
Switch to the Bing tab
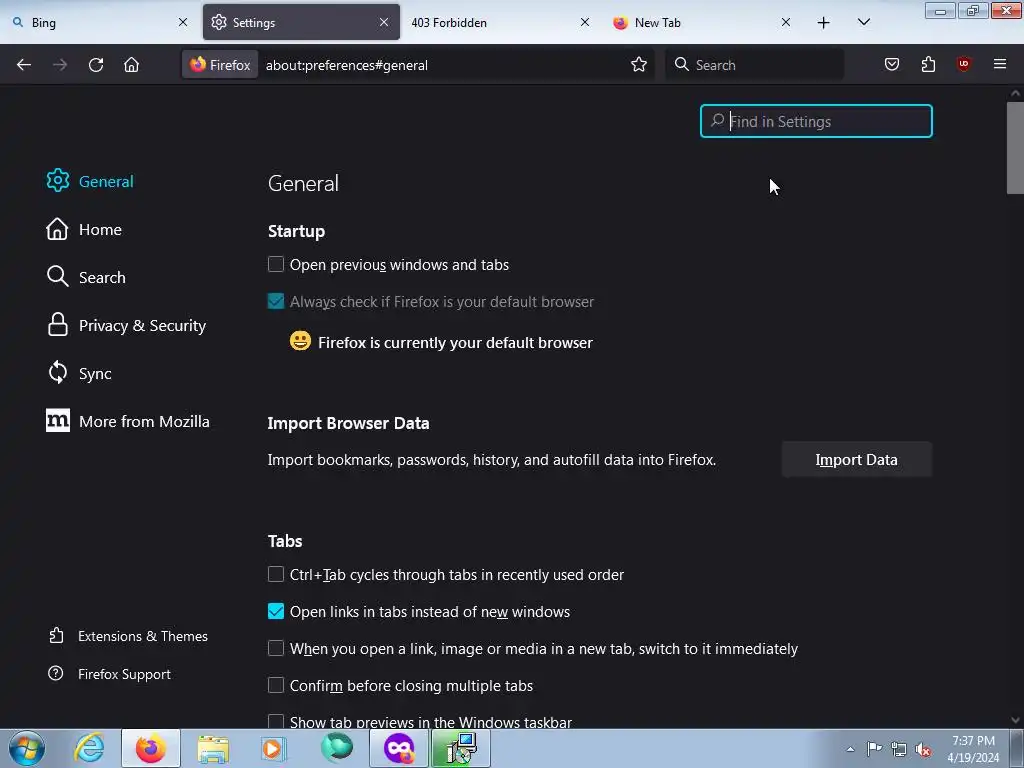[98, 22]
